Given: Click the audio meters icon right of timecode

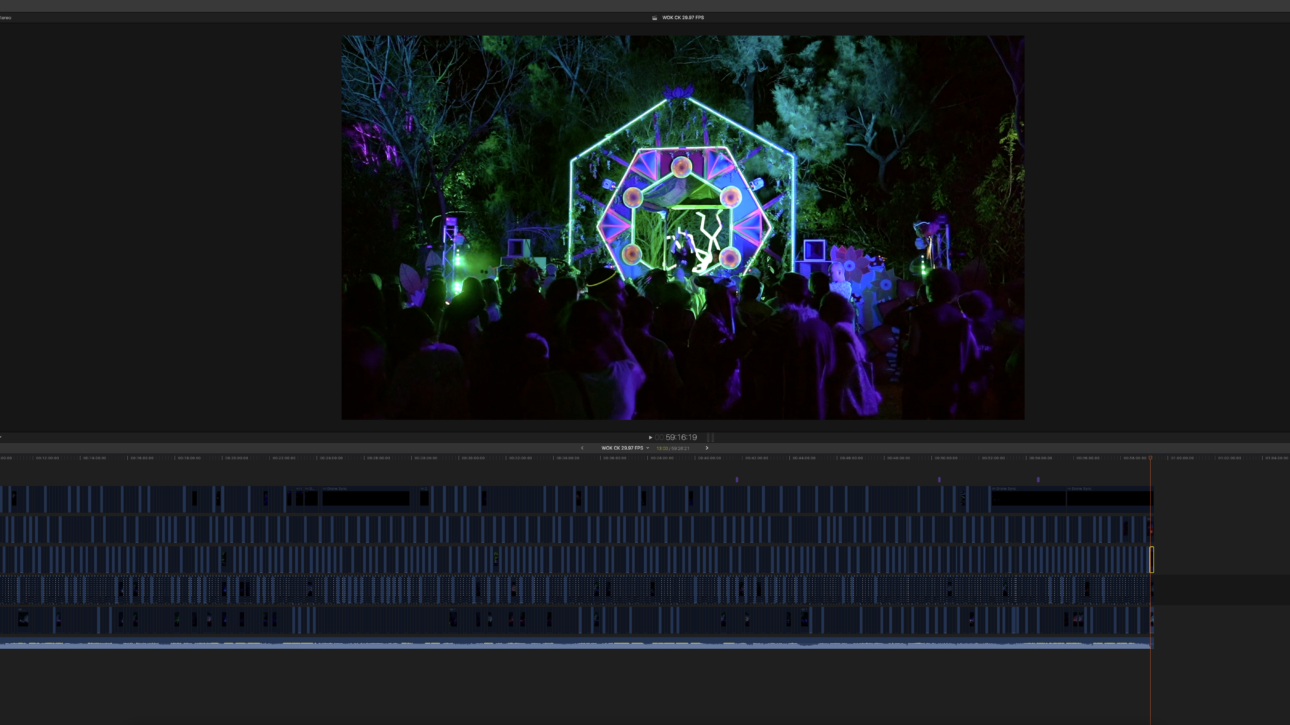Looking at the screenshot, I should 711,437.
